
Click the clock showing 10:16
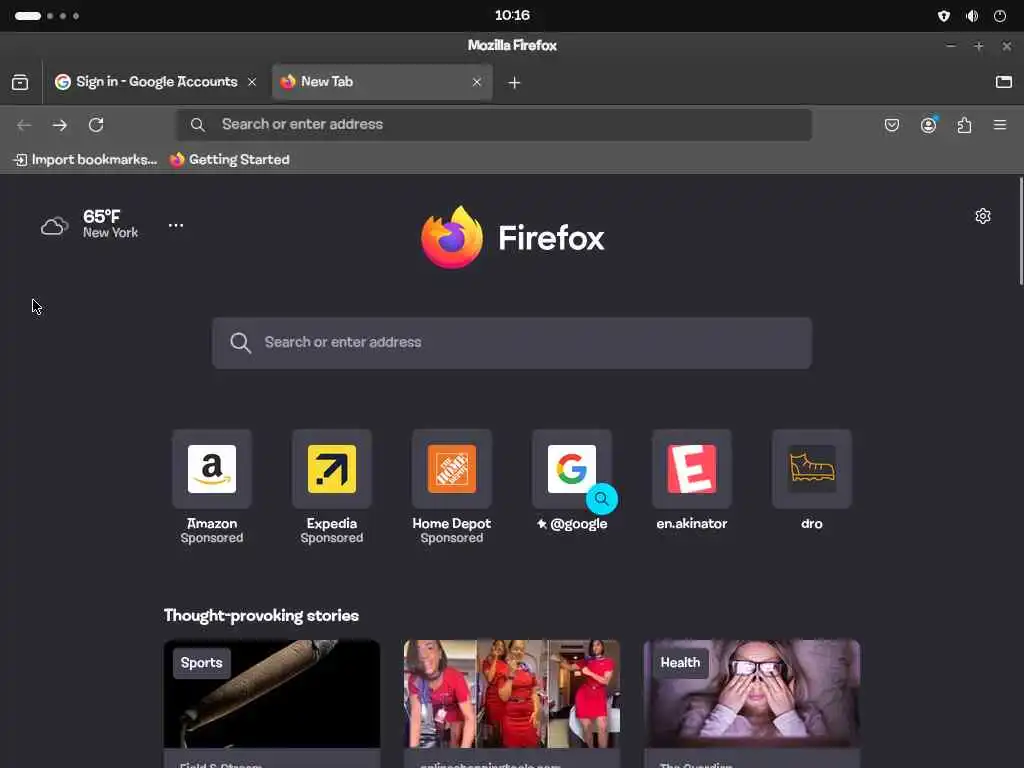point(512,15)
